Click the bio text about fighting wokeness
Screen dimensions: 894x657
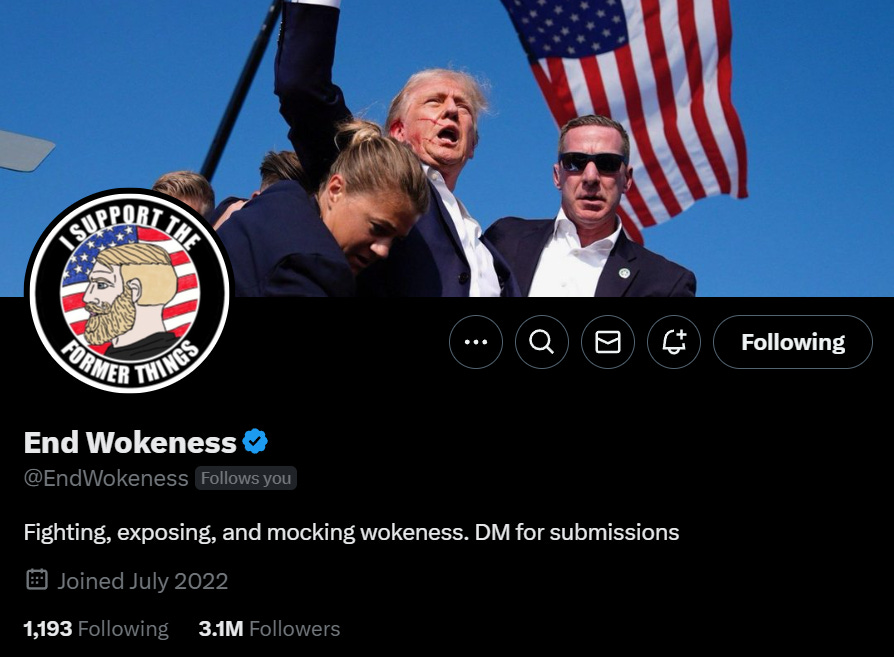(351, 532)
